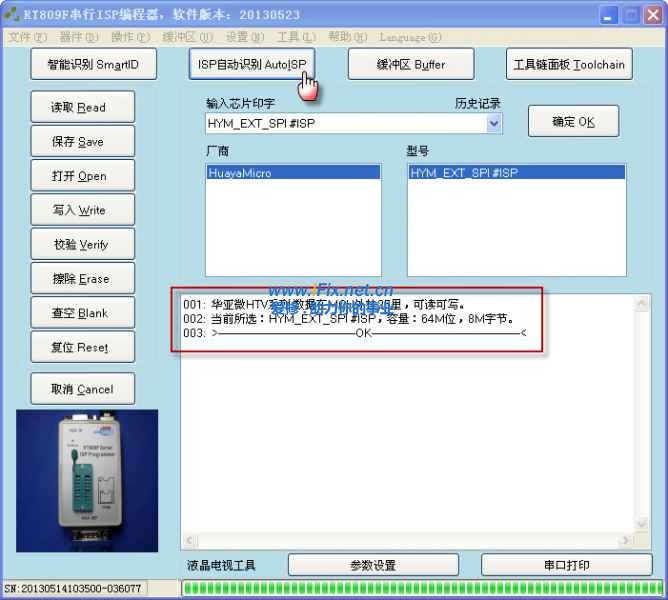Expand the chip marking history dropdown
Viewport: 668px width, 600px height.
493,124
